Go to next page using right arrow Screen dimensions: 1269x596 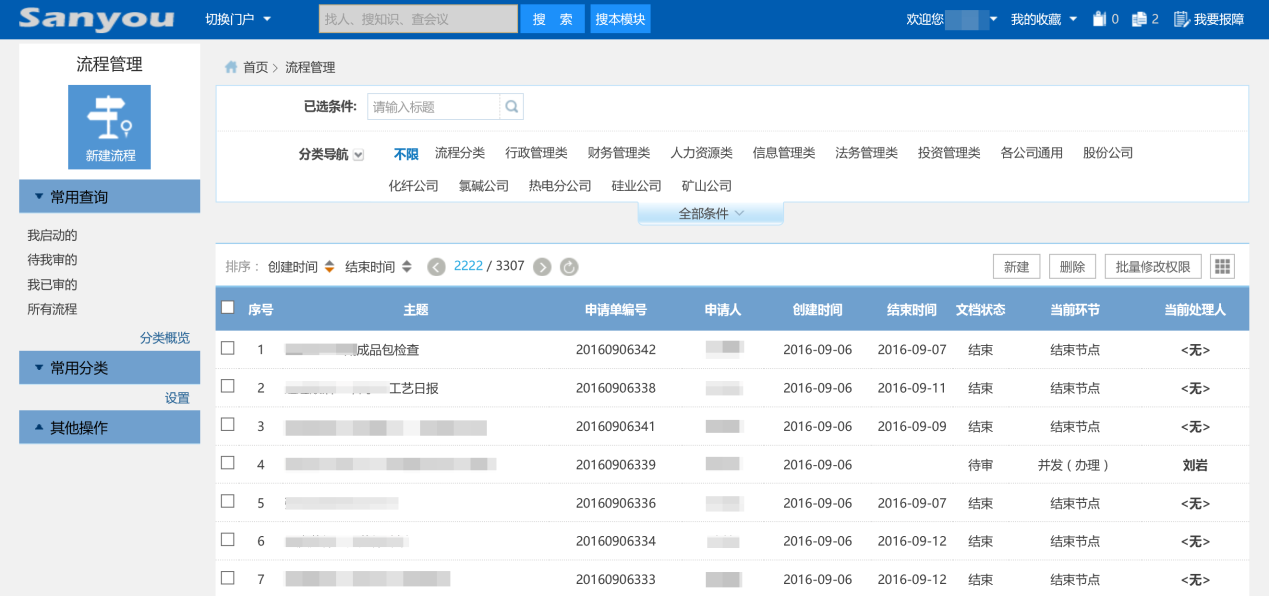tap(542, 267)
